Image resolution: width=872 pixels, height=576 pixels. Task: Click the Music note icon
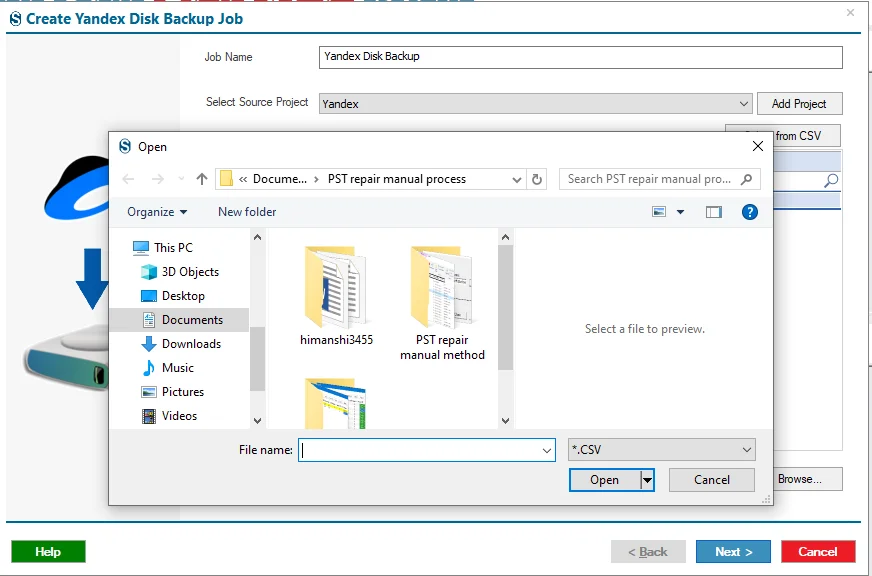[148, 368]
